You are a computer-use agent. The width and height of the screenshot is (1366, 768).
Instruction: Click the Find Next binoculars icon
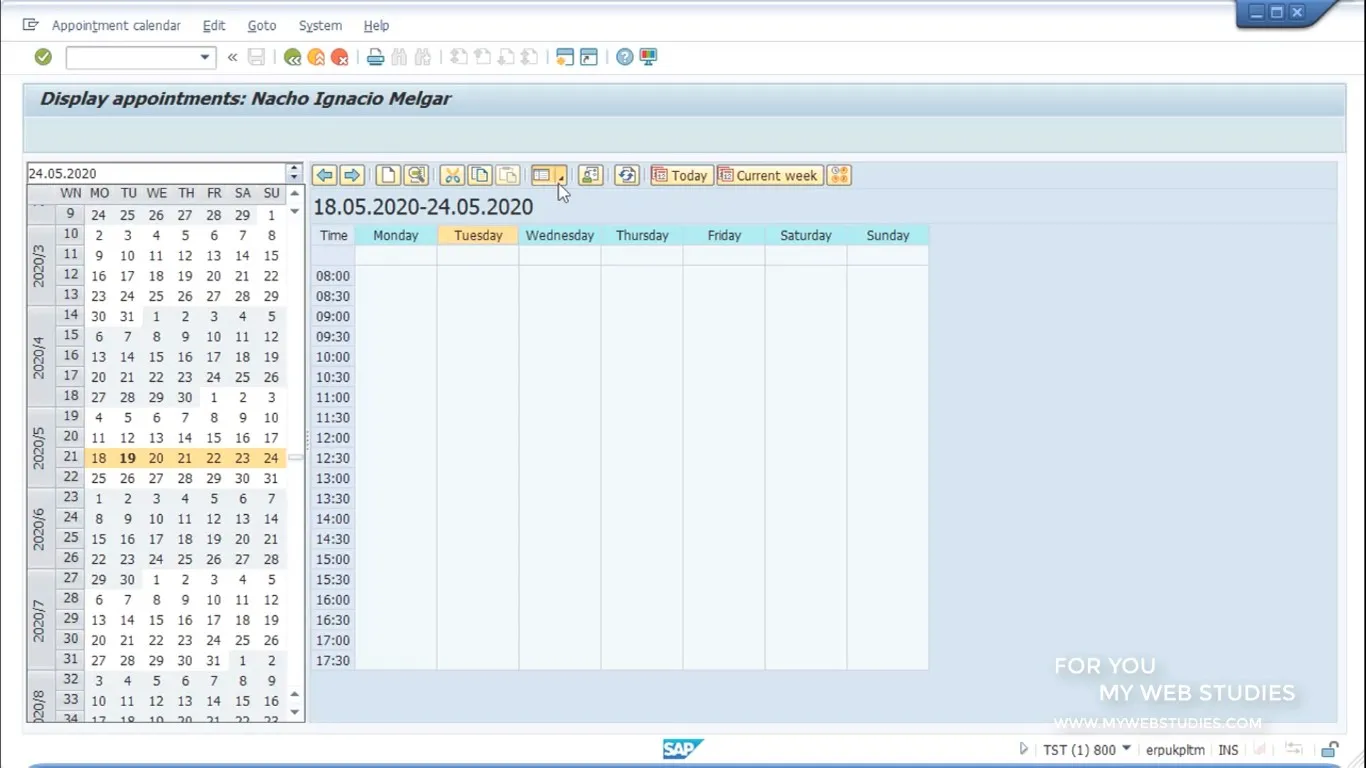pos(422,57)
